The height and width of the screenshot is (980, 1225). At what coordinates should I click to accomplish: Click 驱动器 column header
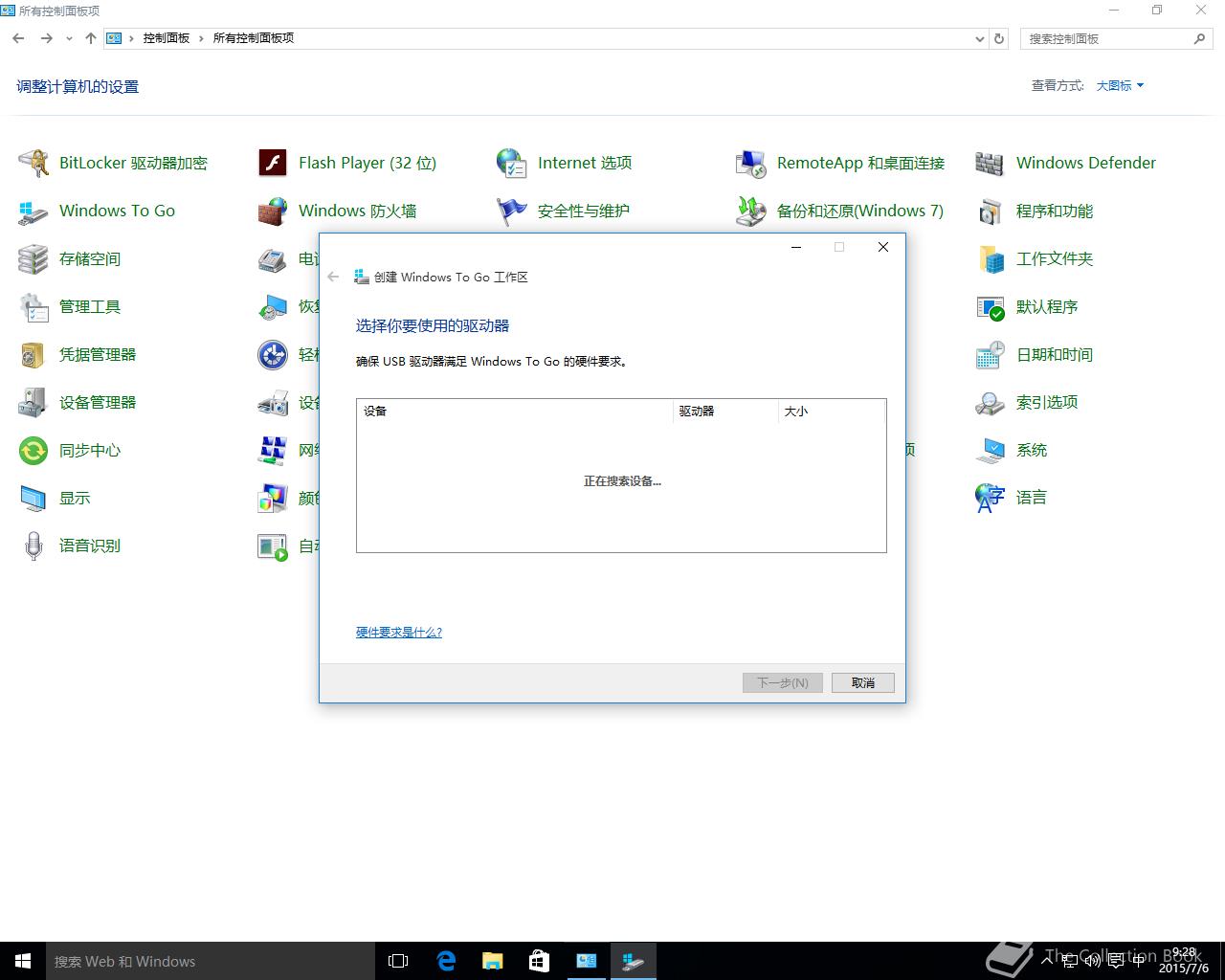pos(725,411)
